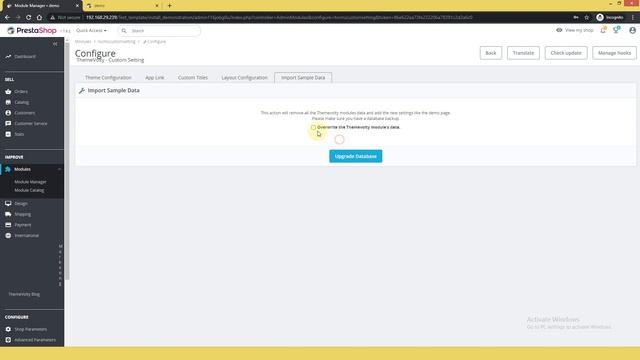Image resolution: width=640 pixels, height=360 pixels.
Task: Check the Overwrite Themevolty module's data checkbox
Action: [313, 127]
